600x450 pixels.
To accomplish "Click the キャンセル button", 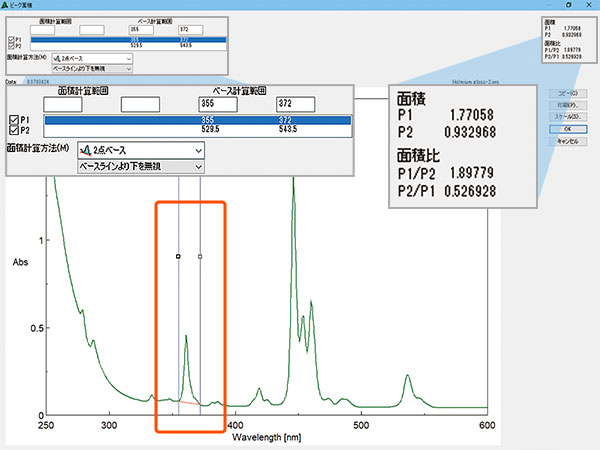I will pyautogui.click(x=568, y=141).
